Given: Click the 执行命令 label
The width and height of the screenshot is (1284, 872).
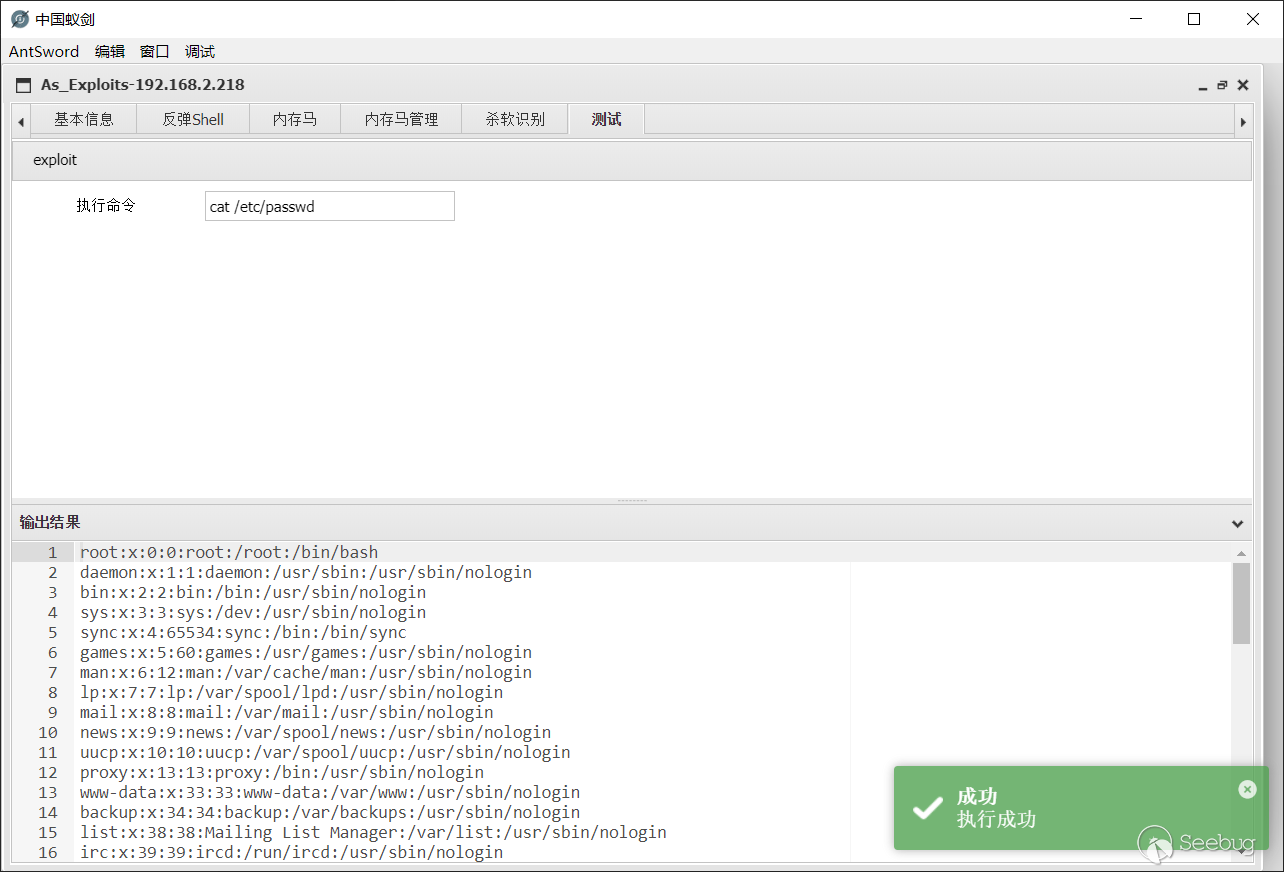Looking at the screenshot, I should coord(106,206).
